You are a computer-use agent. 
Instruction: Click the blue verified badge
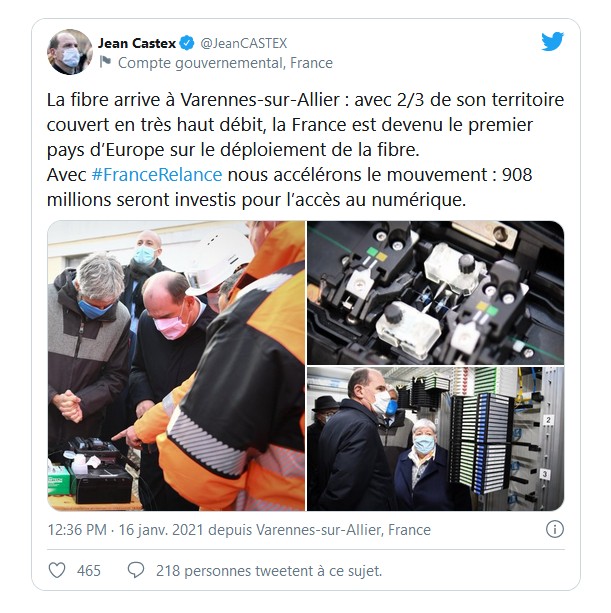(187, 43)
